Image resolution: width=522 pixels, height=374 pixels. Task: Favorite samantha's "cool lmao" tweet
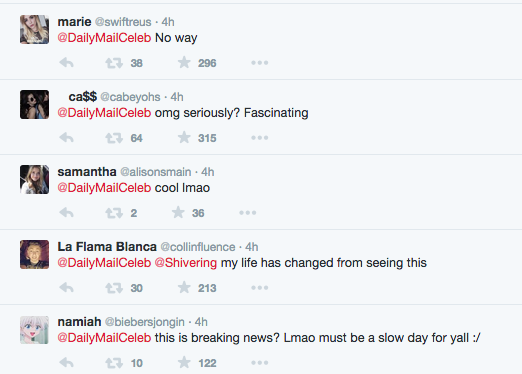tap(178, 212)
